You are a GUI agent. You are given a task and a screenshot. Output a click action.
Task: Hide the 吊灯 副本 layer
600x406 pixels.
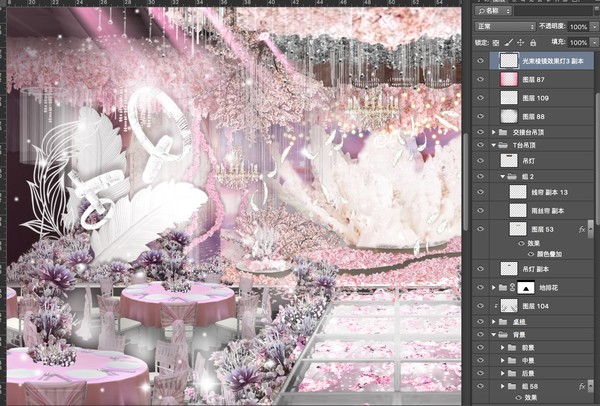[481, 269]
